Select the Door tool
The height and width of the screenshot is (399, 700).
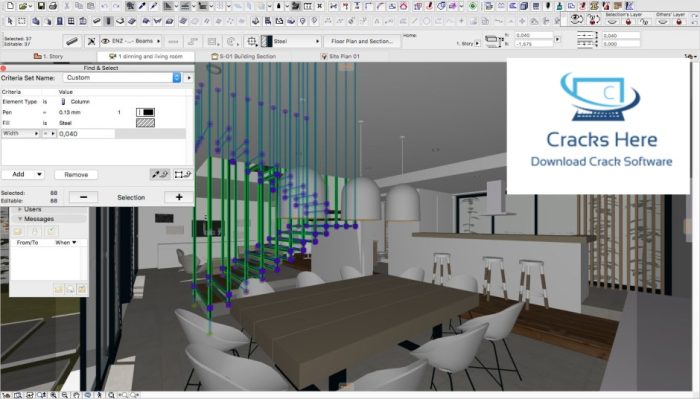coord(59,21)
